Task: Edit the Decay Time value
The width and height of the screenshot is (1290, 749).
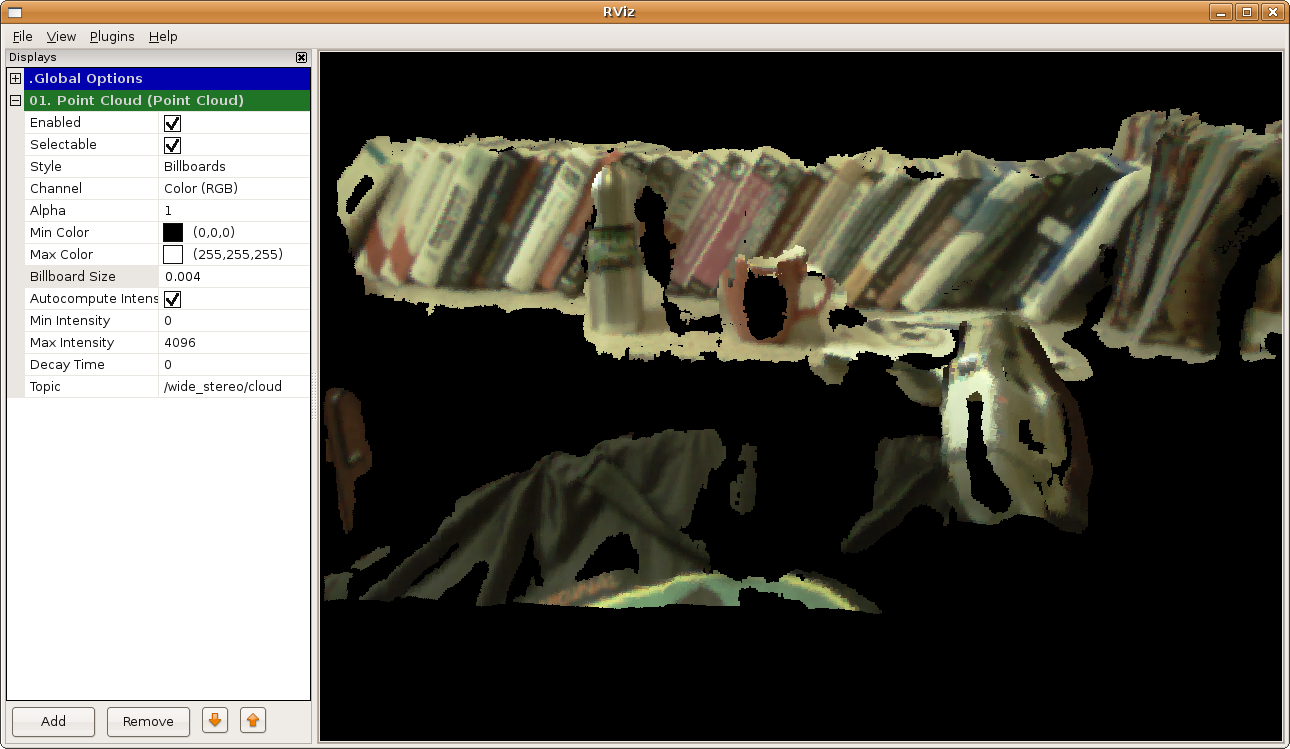Action: pos(235,364)
